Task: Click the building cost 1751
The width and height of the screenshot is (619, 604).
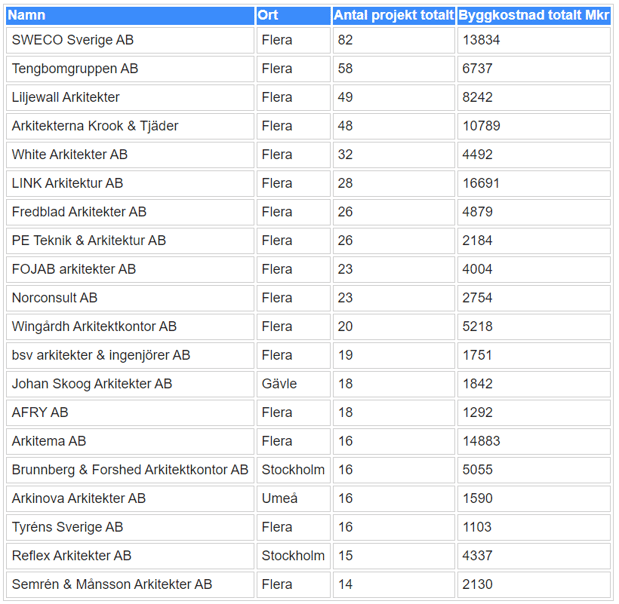Action: [534, 356]
